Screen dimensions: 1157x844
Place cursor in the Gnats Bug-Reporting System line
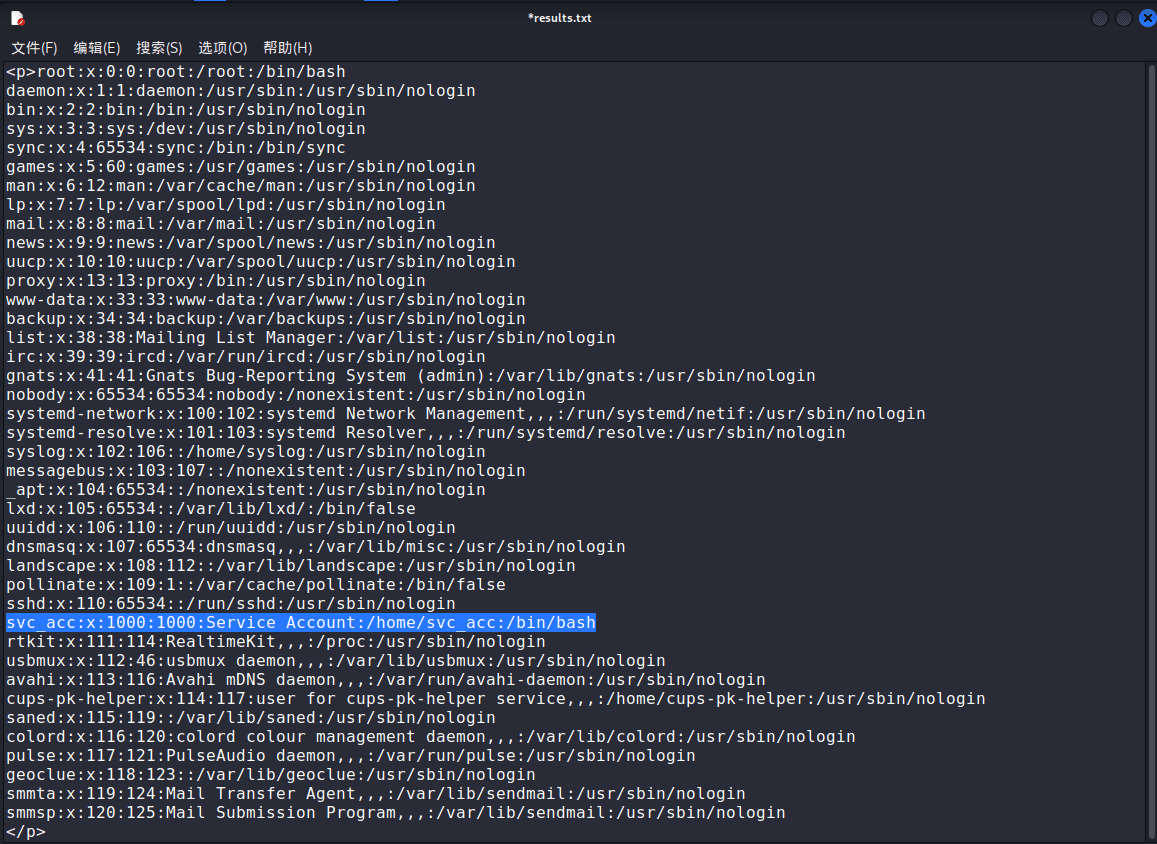[x=410, y=376]
